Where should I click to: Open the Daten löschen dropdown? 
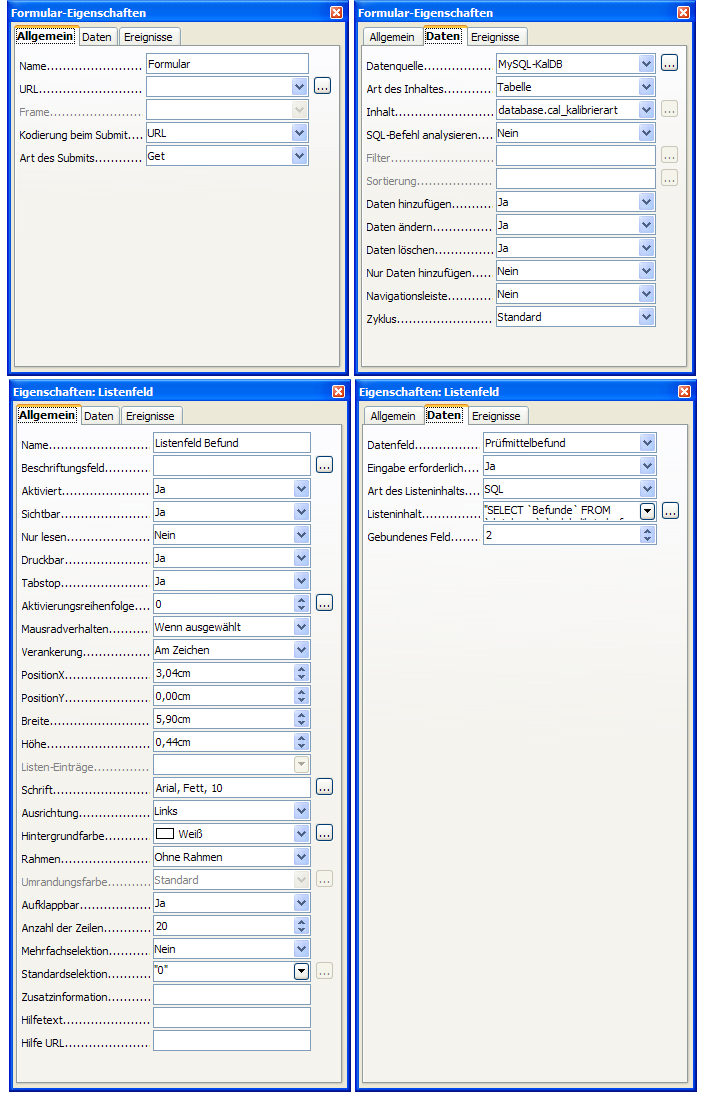[648, 248]
